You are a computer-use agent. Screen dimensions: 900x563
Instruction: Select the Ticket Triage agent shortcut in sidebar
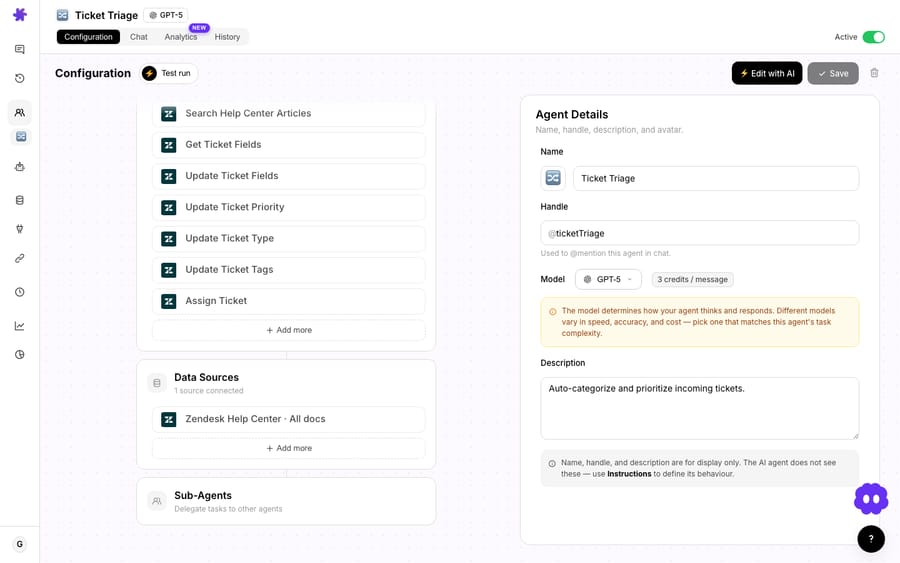point(21,137)
